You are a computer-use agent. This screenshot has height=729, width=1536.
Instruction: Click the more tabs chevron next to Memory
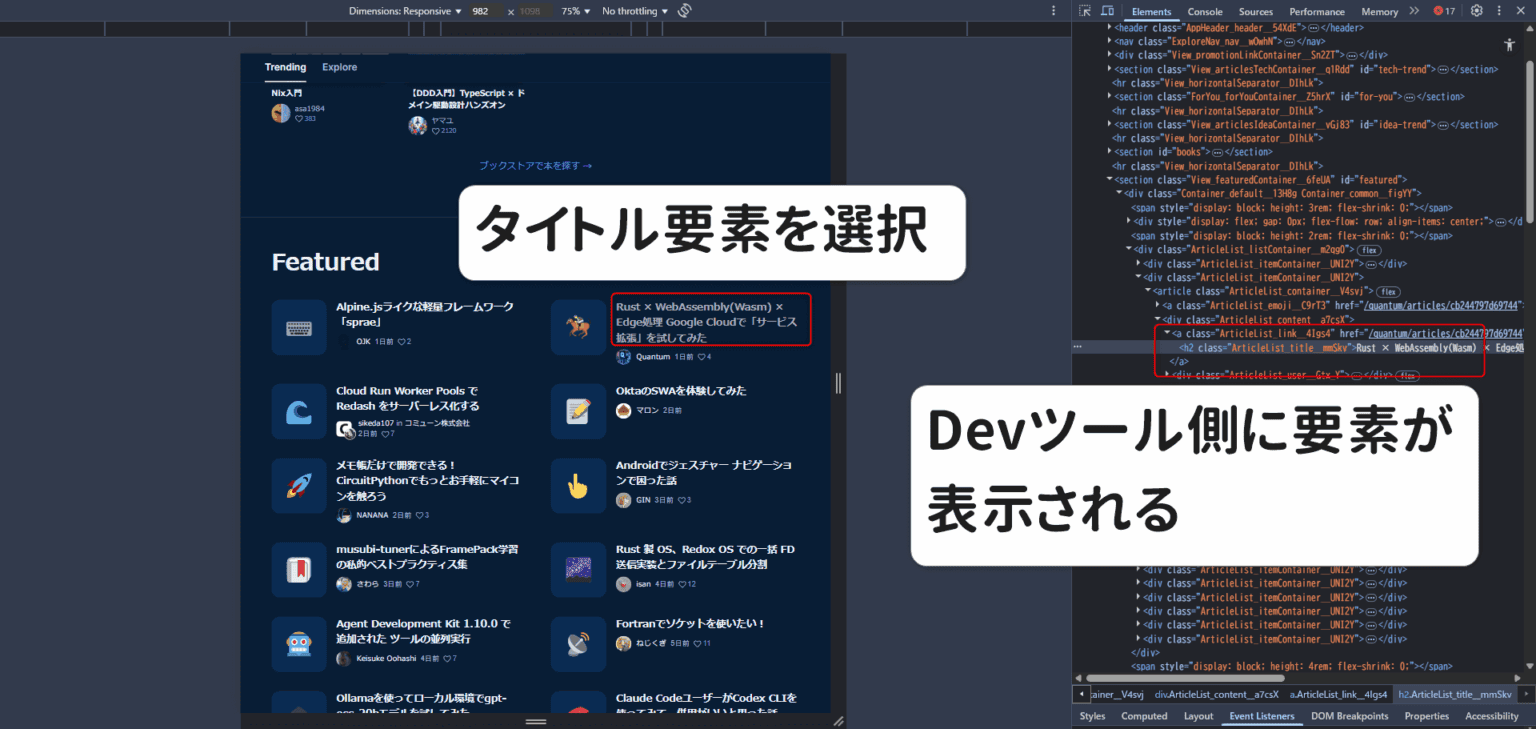pos(1414,11)
